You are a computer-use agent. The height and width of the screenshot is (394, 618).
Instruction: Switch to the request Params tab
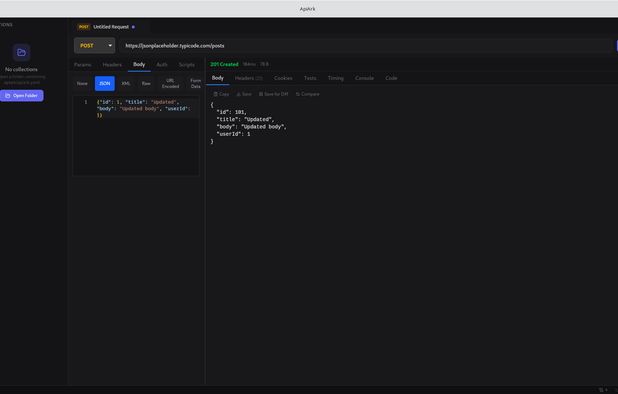pos(83,65)
